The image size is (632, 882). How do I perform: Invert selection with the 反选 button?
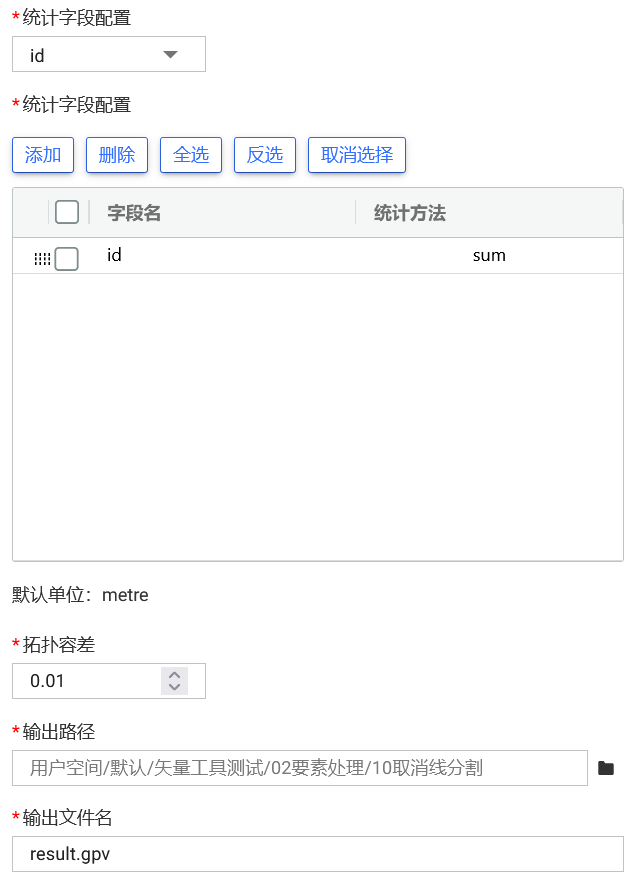(x=265, y=155)
